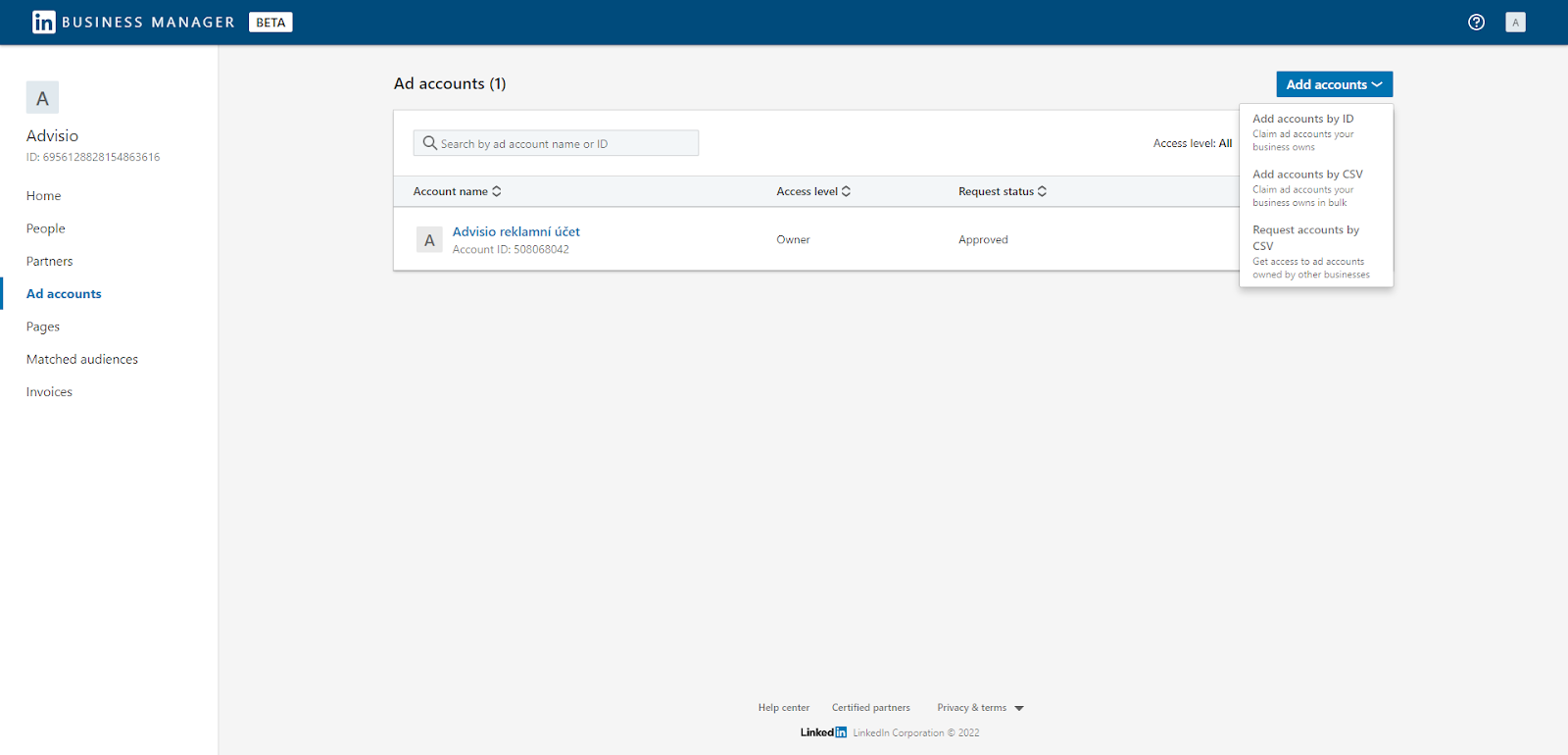Sort by Access level arrows
The image size is (1568, 755).
(x=846, y=191)
